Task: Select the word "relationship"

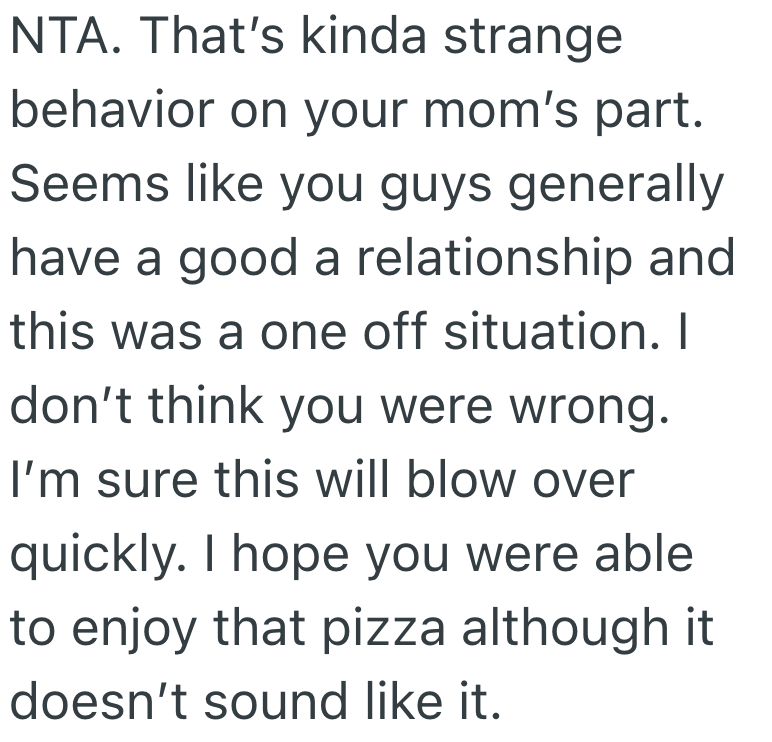Action: 501,258
